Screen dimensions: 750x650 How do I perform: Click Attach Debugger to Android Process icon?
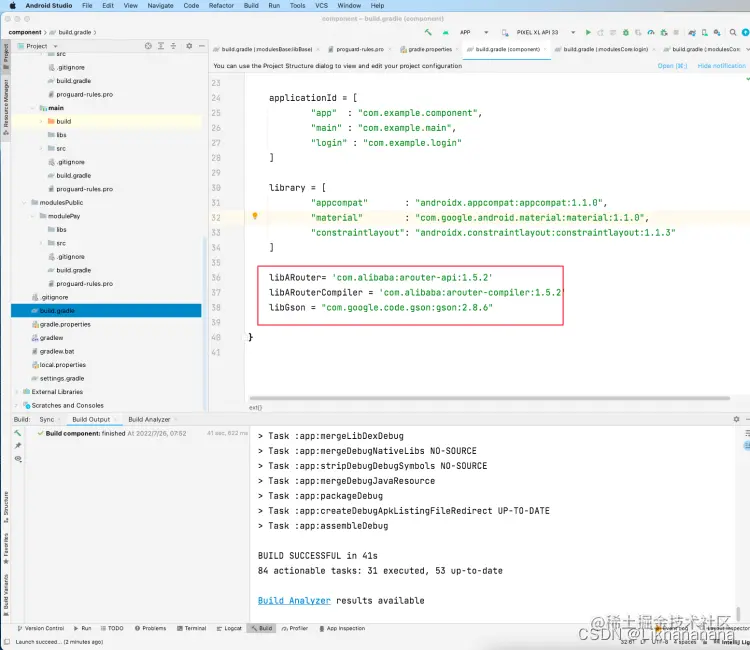[x=663, y=33]
